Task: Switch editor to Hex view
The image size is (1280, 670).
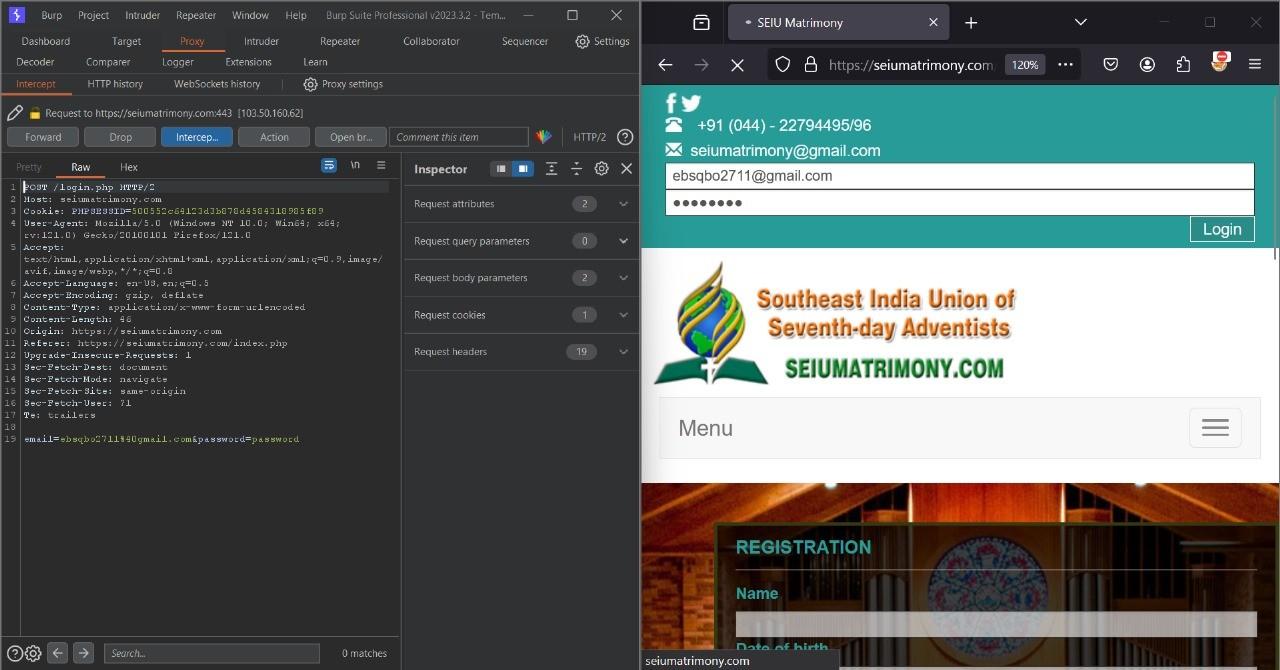Action: (x=129, y=167)
